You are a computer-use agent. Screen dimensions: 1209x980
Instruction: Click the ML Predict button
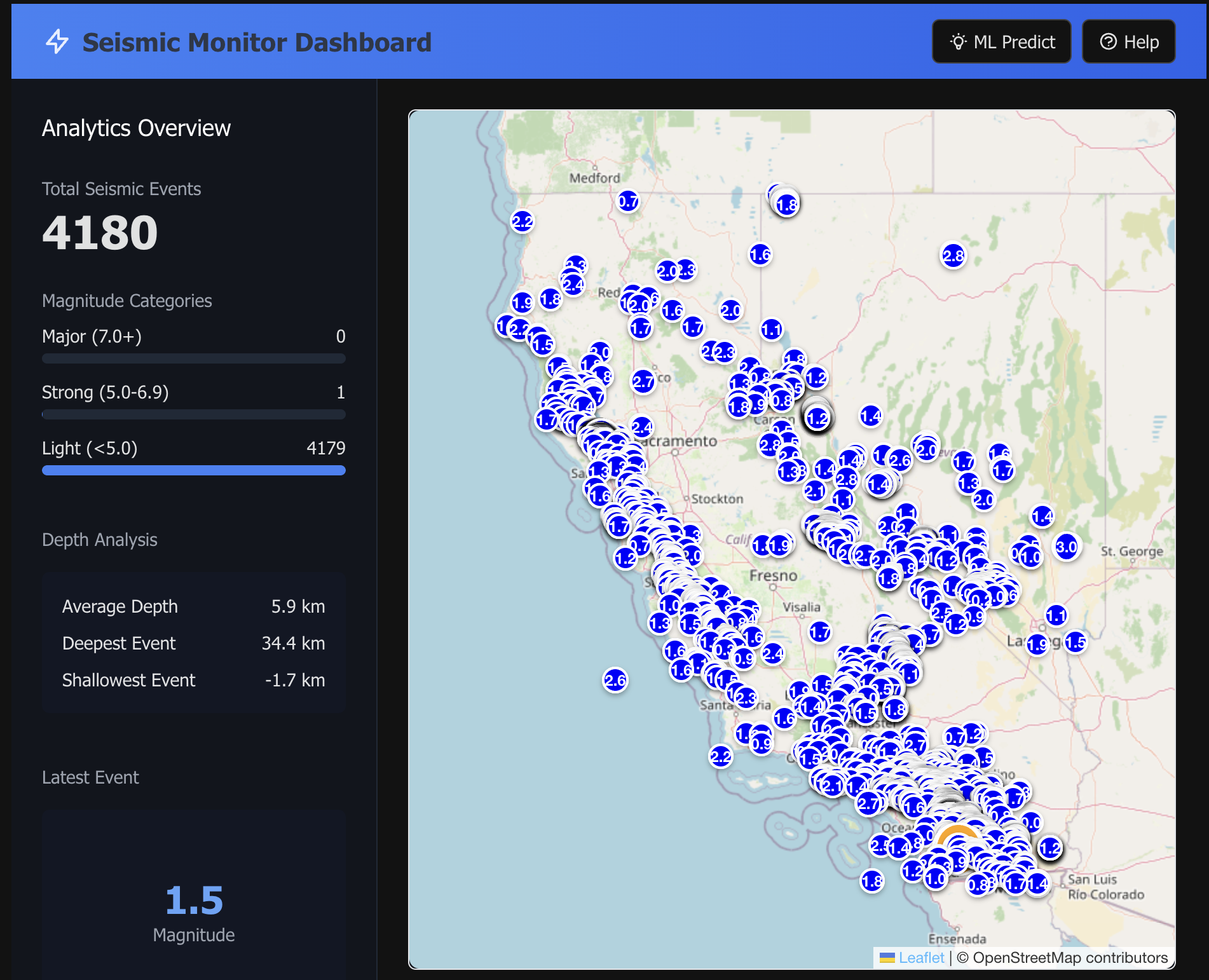click(1001, 42)
